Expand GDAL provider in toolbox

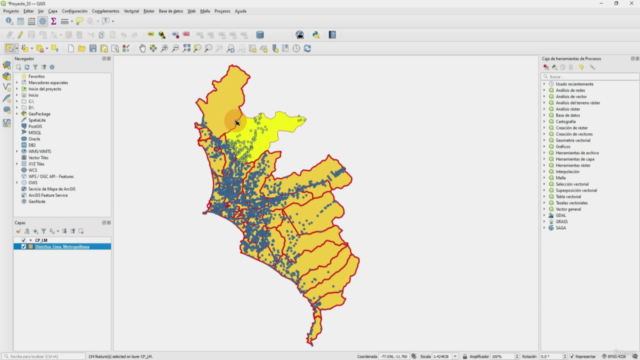[544, 216]
